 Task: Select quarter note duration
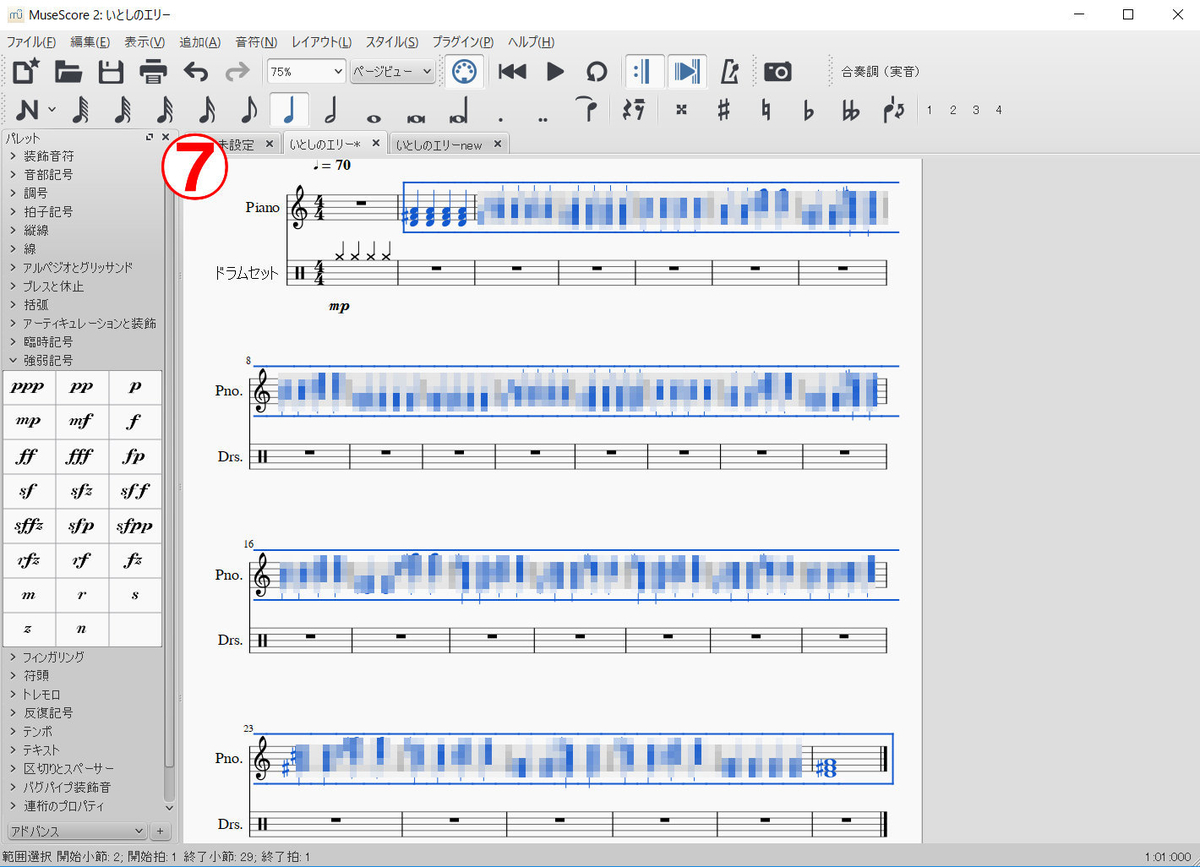click(290, 110)
